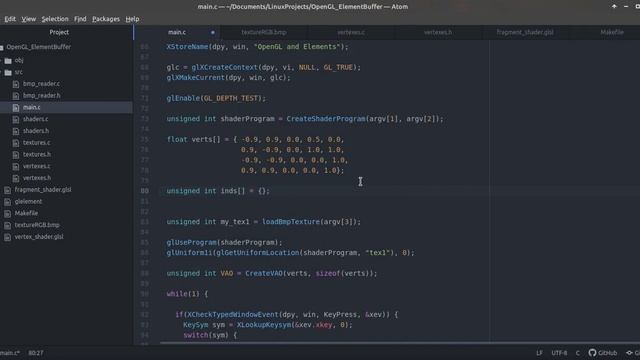Open the Find menu
Image resolution: width=640 pixels, height=360 pixels.
tap(80, 19)
